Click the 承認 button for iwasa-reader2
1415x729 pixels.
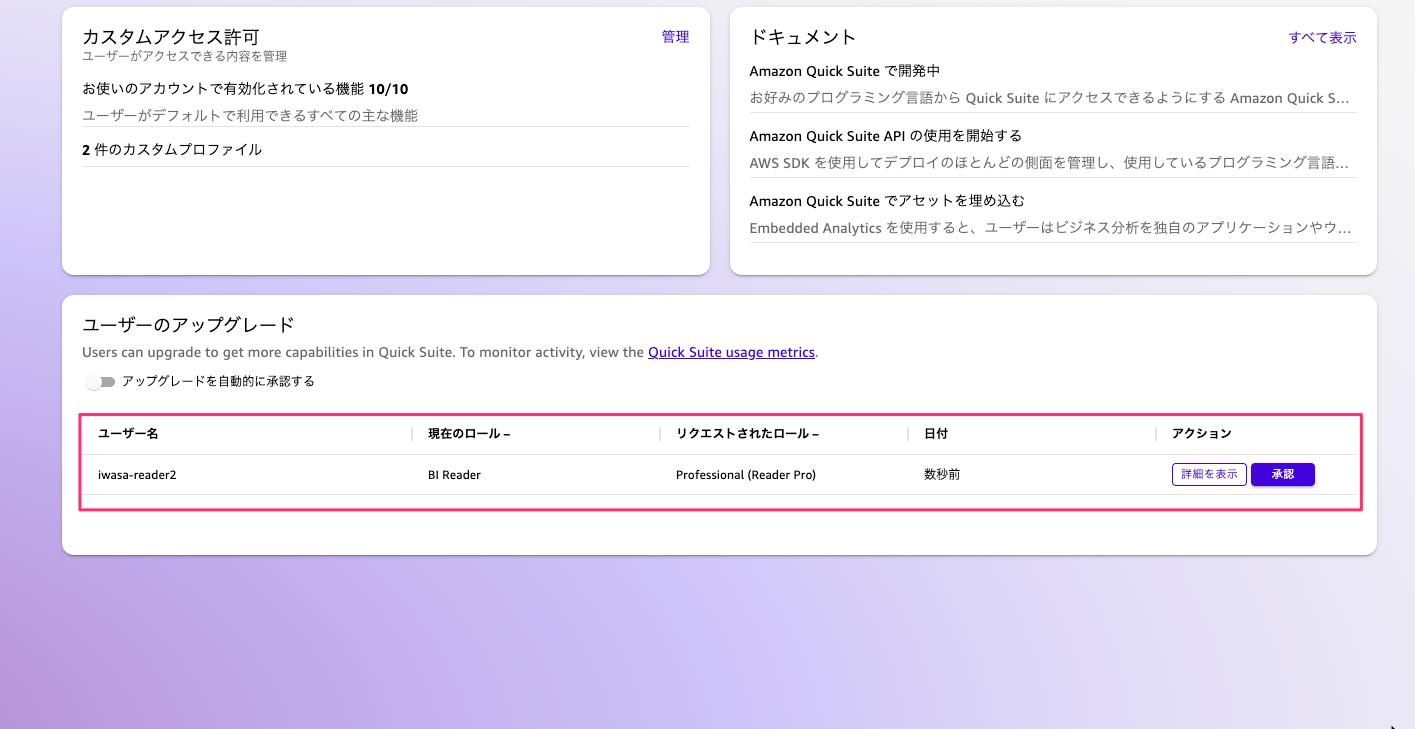1282,474
